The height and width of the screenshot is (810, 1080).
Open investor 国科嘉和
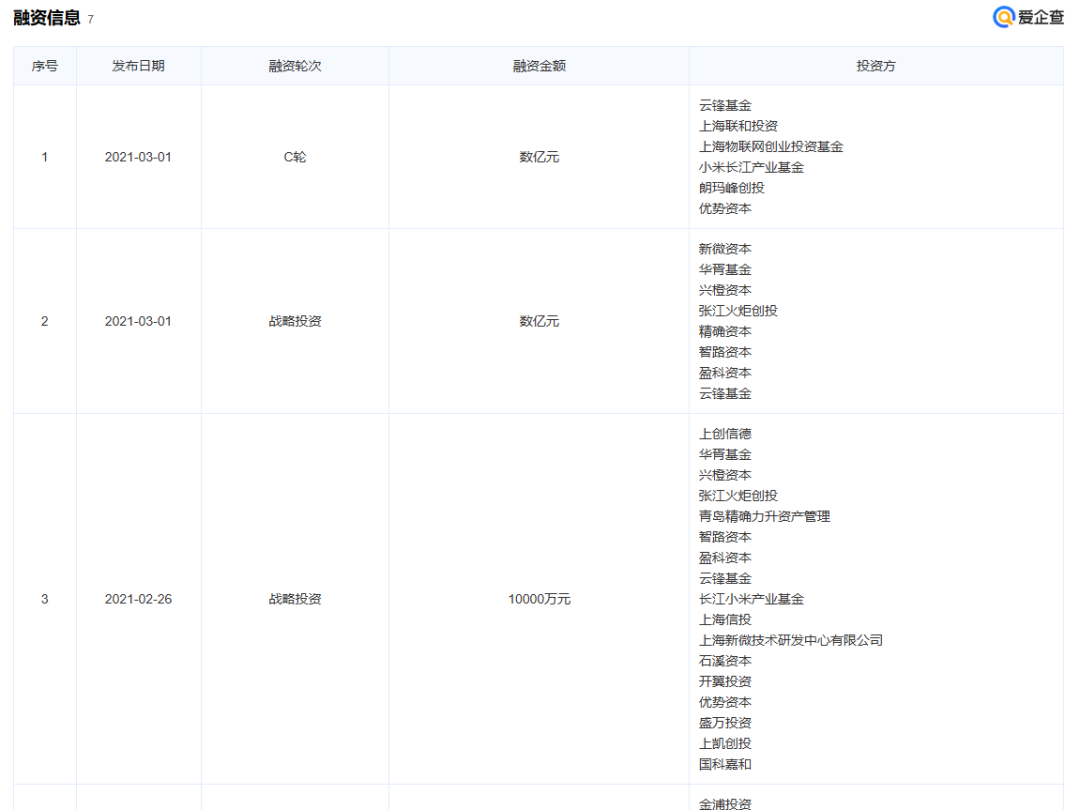tap(725, 765)
